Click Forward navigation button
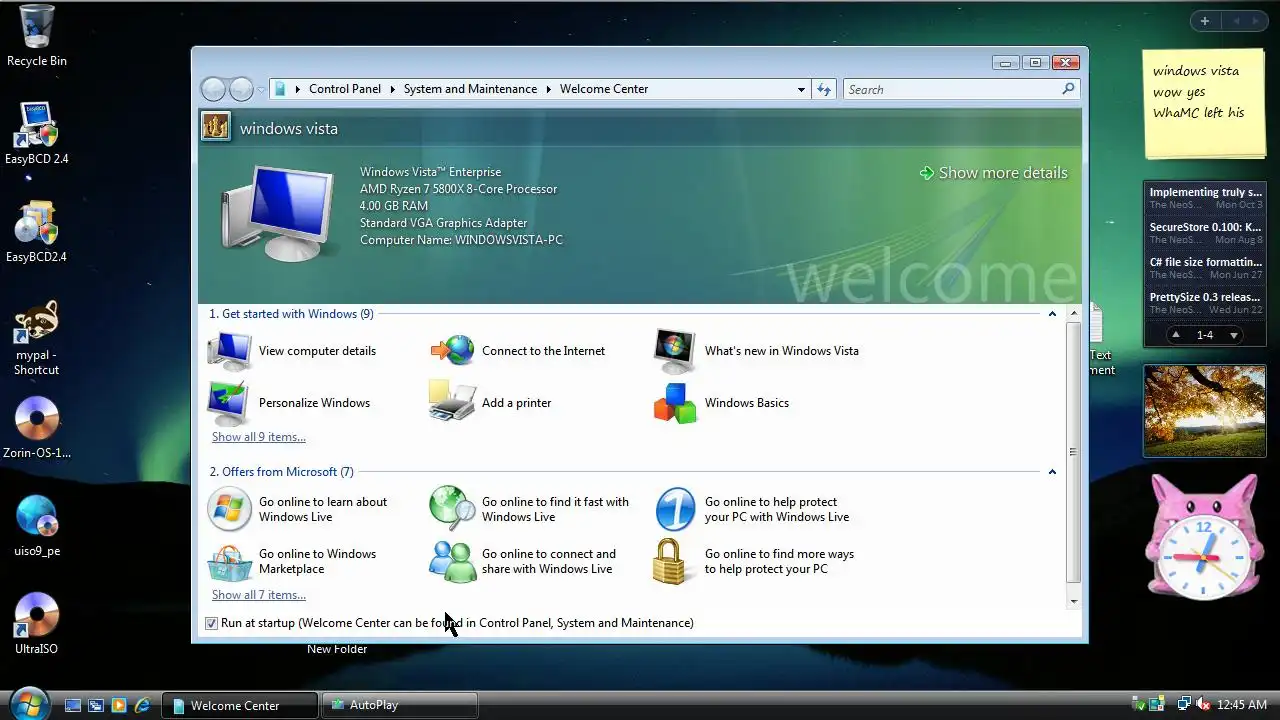1280x720 pixels. (x=242, y=89)
